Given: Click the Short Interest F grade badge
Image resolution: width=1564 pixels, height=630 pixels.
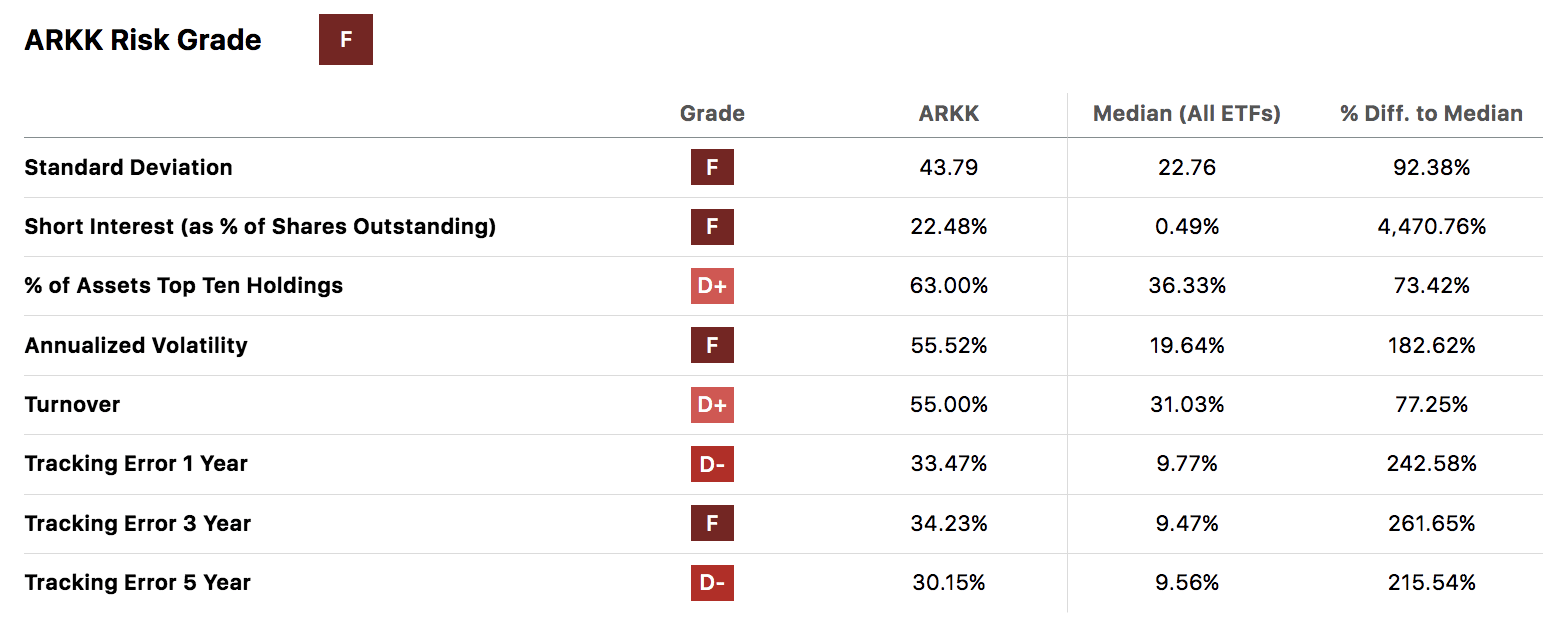Looking at the screenshot, I should (x=712, y=226).
